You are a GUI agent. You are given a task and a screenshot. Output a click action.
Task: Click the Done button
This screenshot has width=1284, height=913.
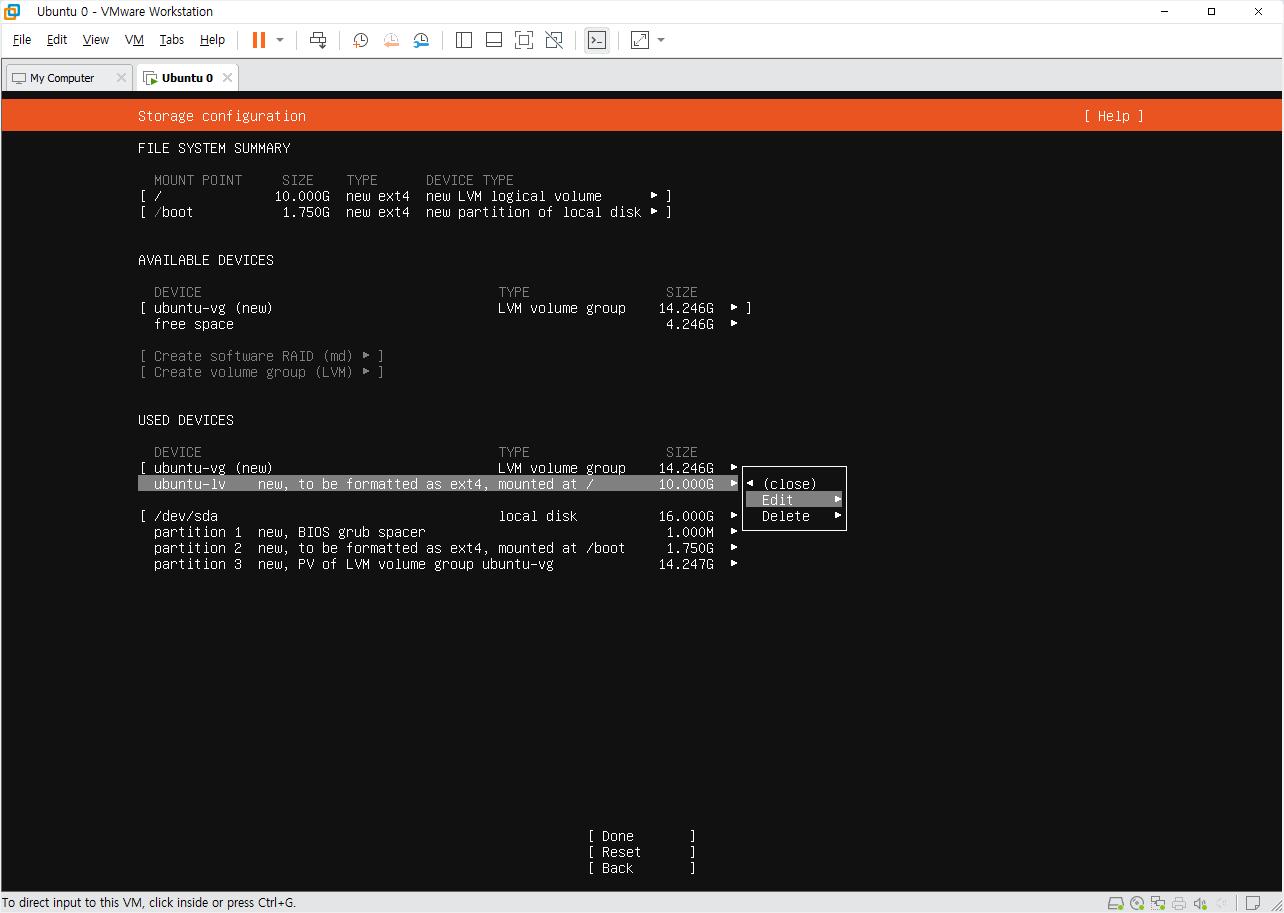coord(642,836)
